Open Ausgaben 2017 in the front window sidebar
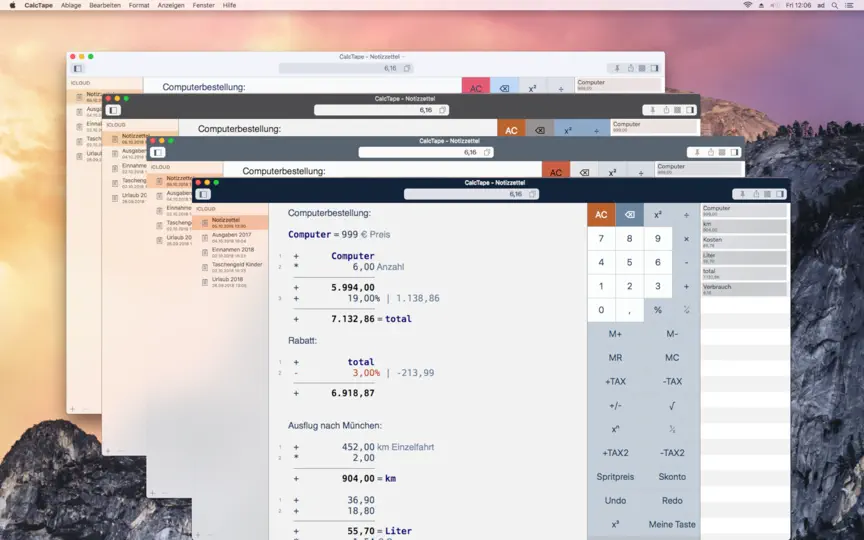The image size is (864, 540). (x=230, y=237)
